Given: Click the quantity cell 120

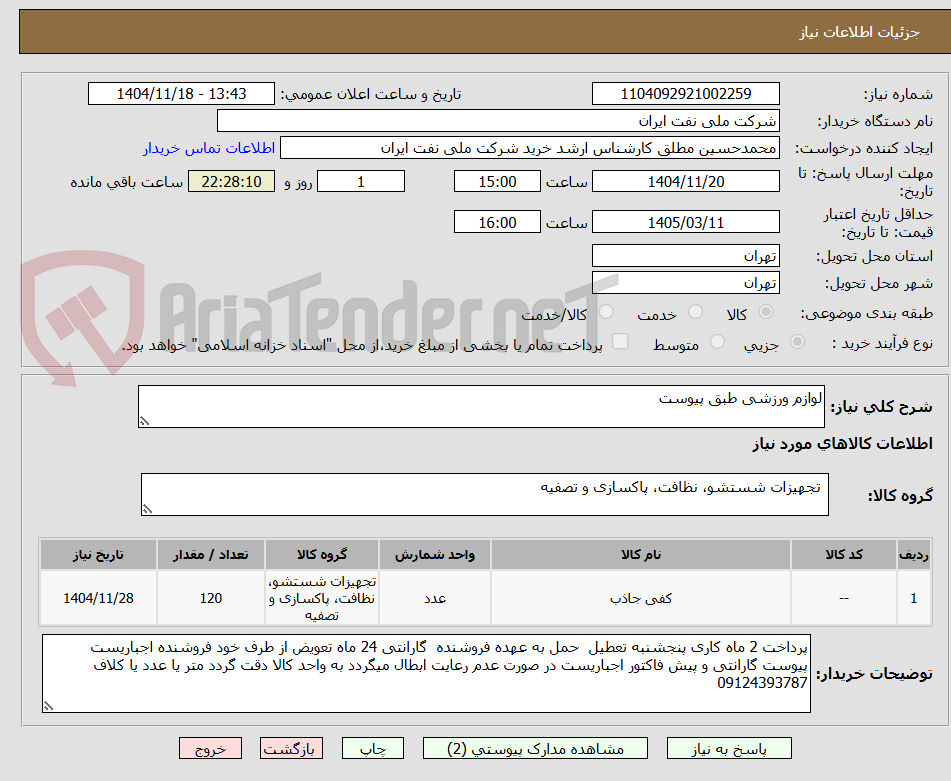Looking at the screenshot, I should click(210, 598).
